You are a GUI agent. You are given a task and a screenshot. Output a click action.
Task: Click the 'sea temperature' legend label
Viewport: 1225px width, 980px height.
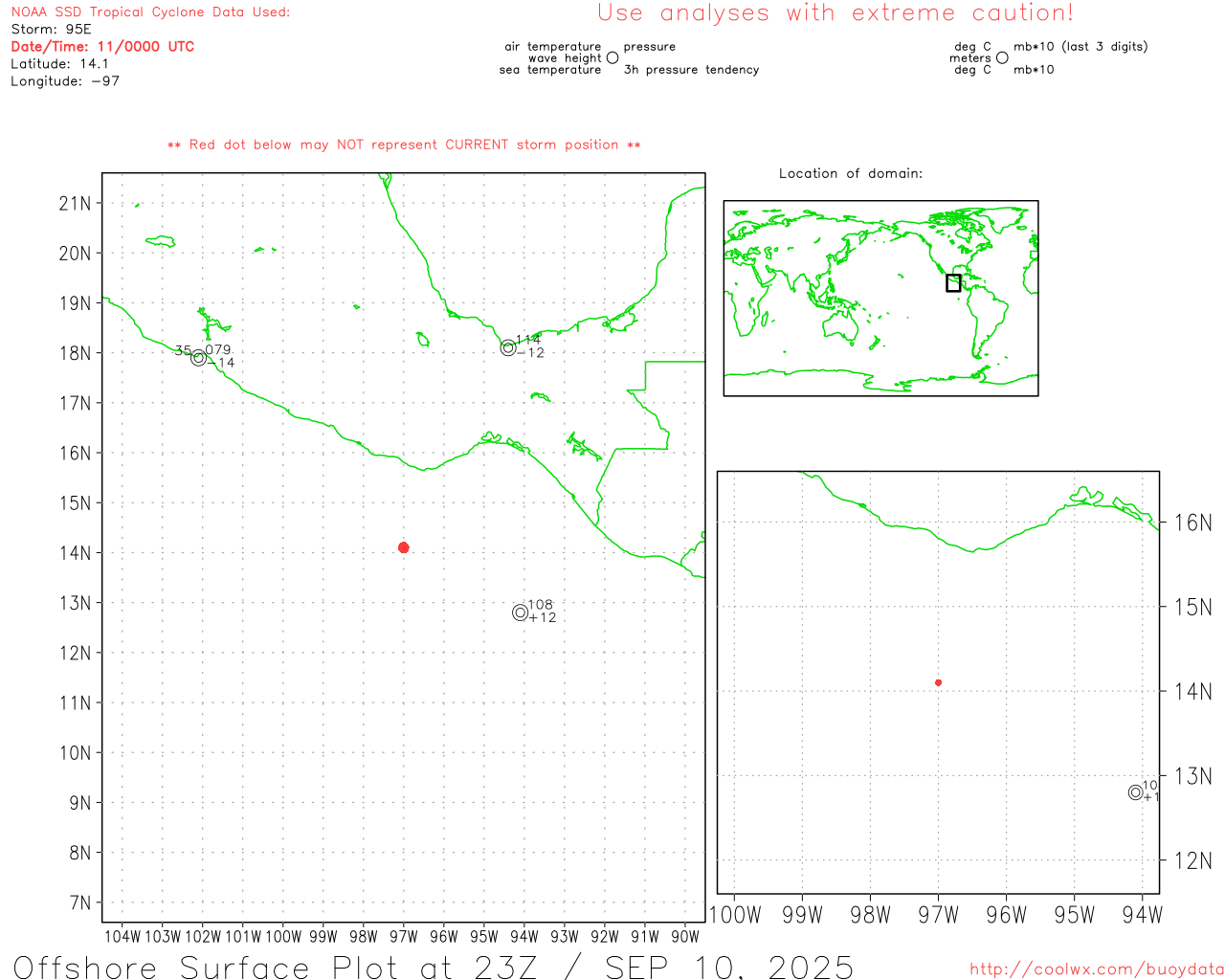(550, 70)
